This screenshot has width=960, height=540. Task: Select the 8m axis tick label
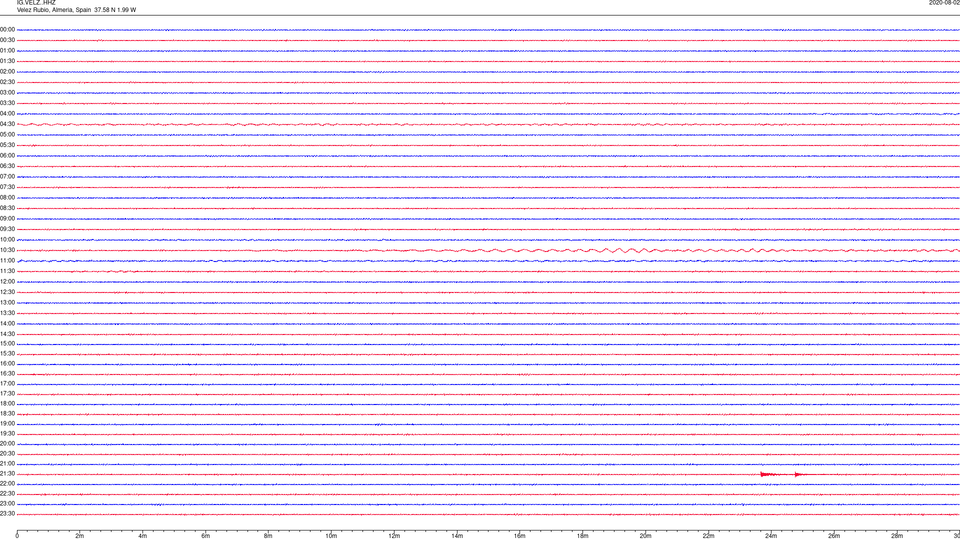coord(268,536)
